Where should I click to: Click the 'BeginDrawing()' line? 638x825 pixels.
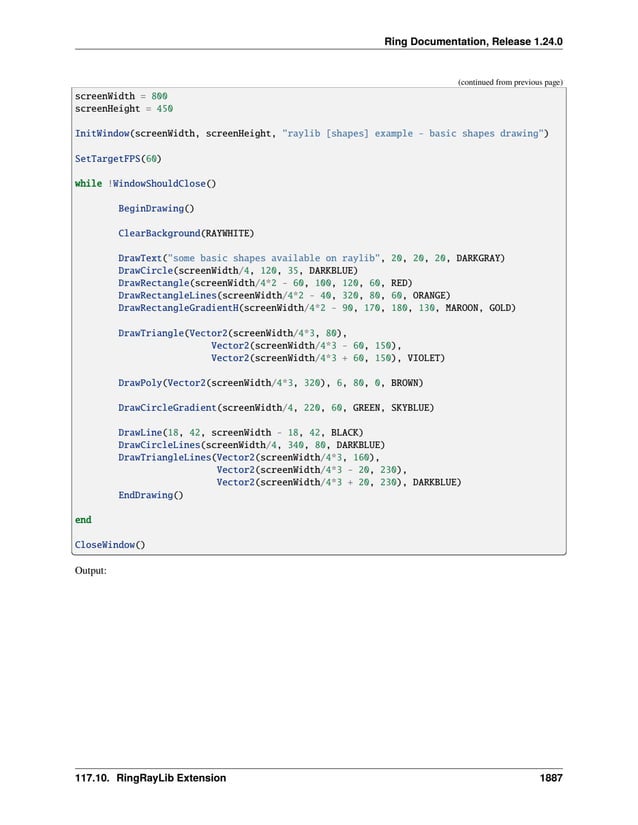(x=156, y=208)
